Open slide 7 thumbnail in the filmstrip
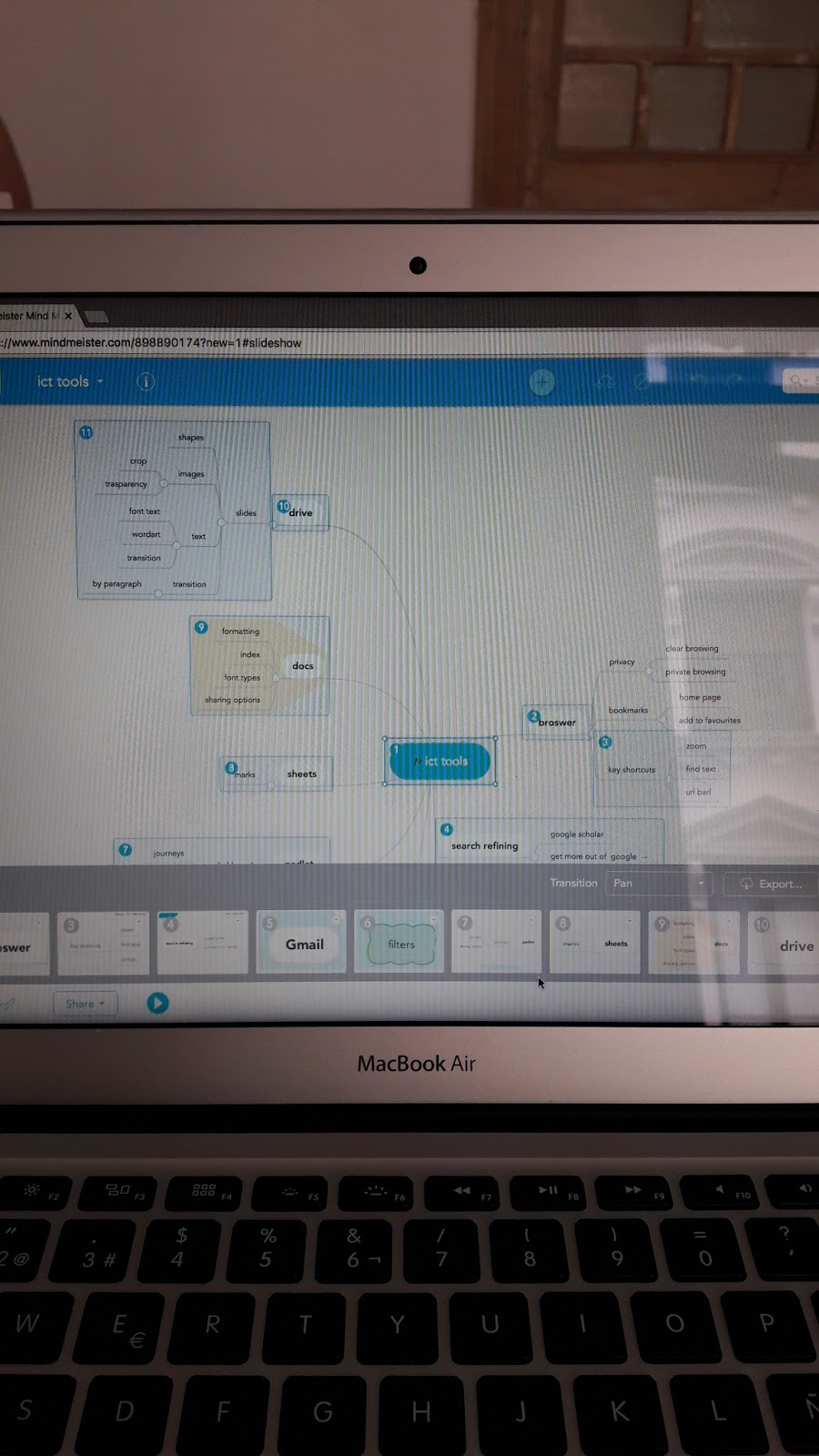 pyautogui.click(x=497, y=943)
